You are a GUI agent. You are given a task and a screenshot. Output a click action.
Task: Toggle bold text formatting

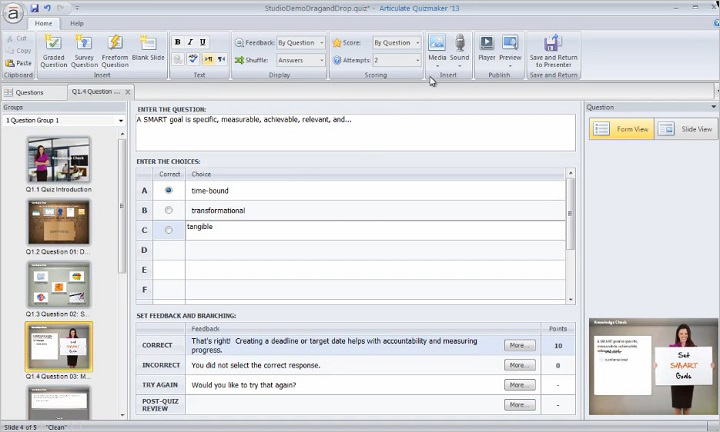pos(177,43)
